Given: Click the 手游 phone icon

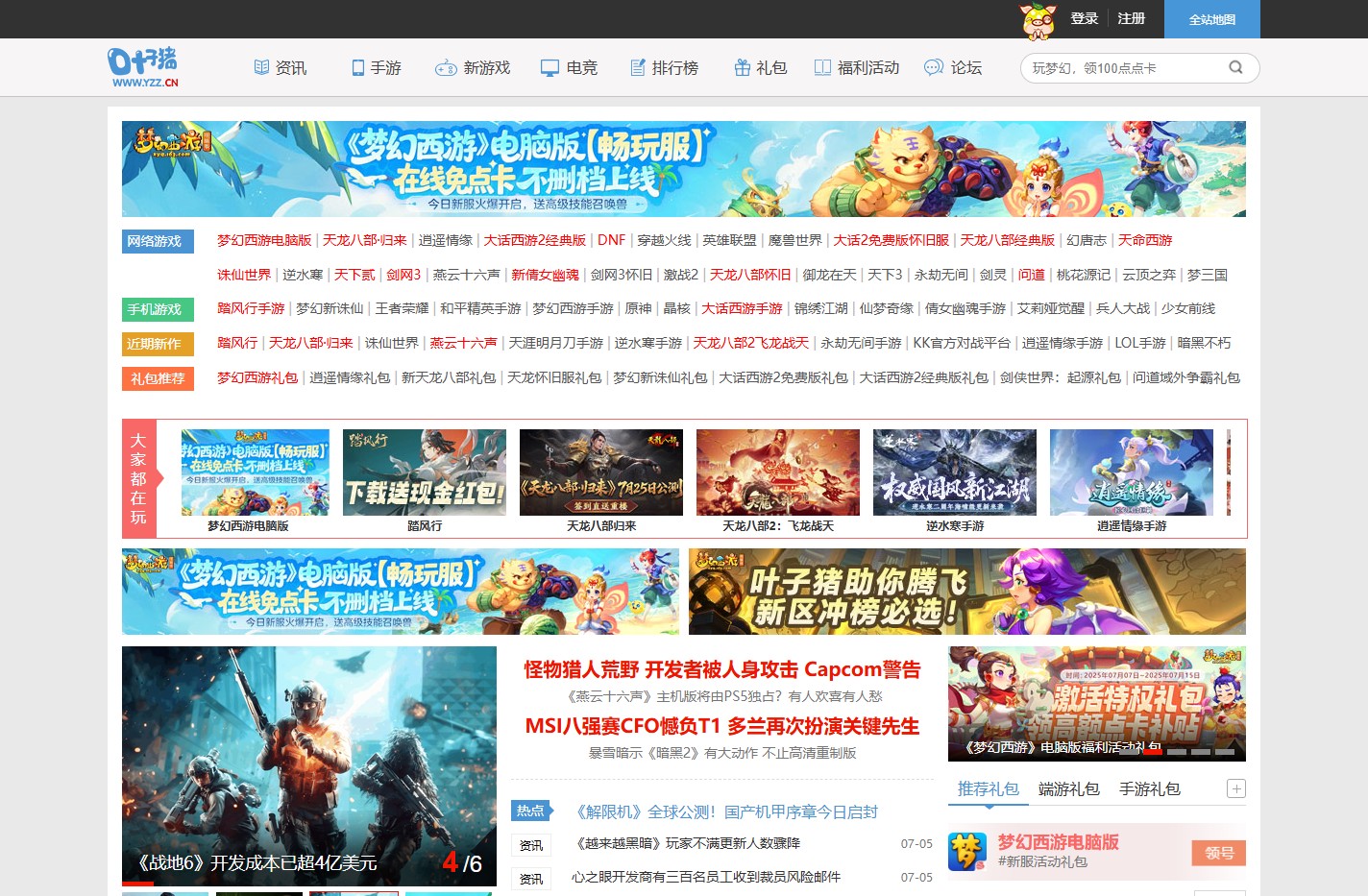Looking at the screenshot, I should 357,67.
